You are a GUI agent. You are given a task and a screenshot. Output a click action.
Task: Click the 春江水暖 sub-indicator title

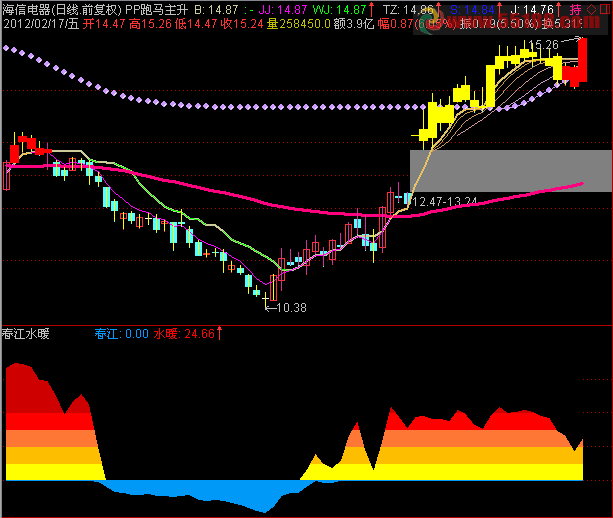[x=26, y=334]
